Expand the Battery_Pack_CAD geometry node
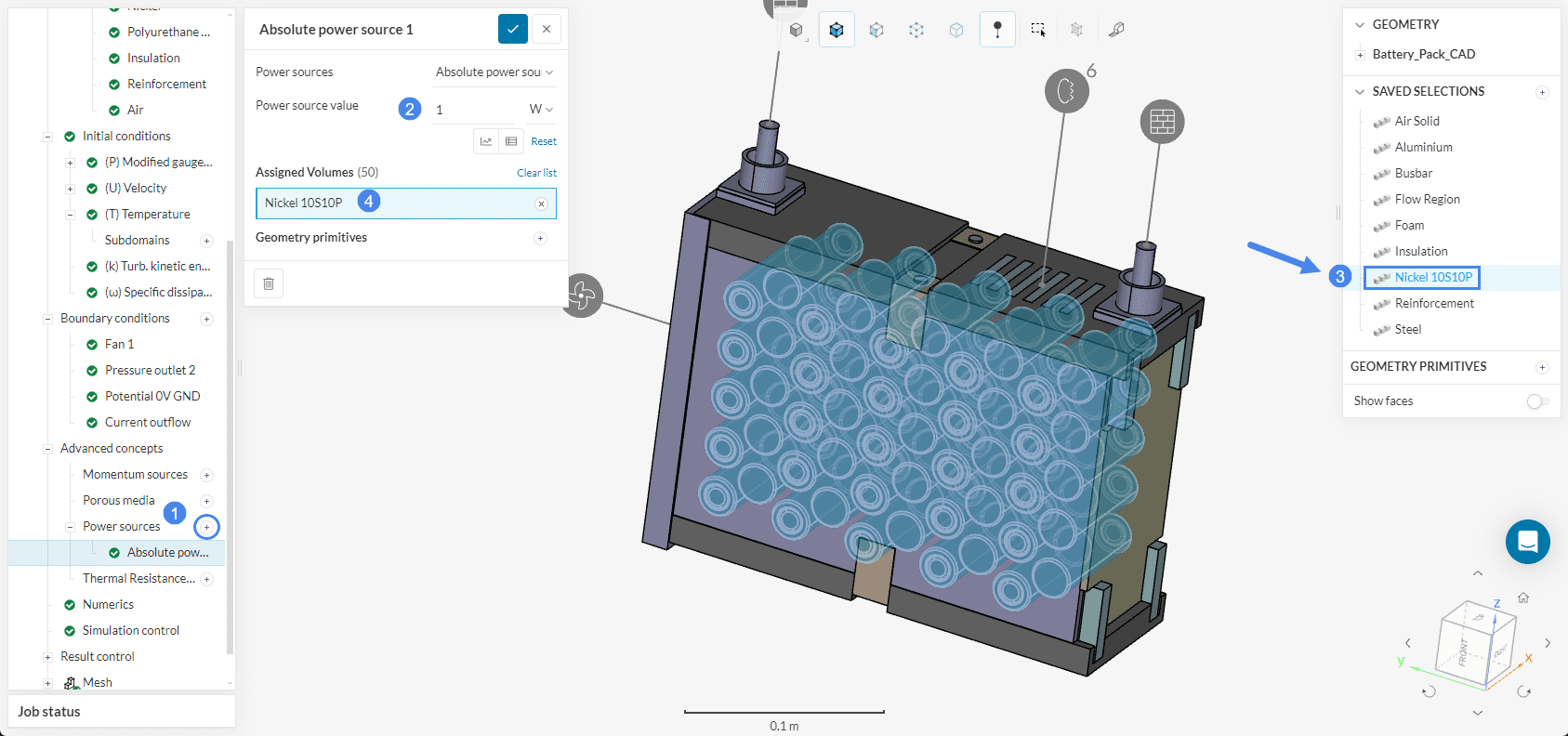The width and height of the screenshot is (1568, 736). 1360,55
